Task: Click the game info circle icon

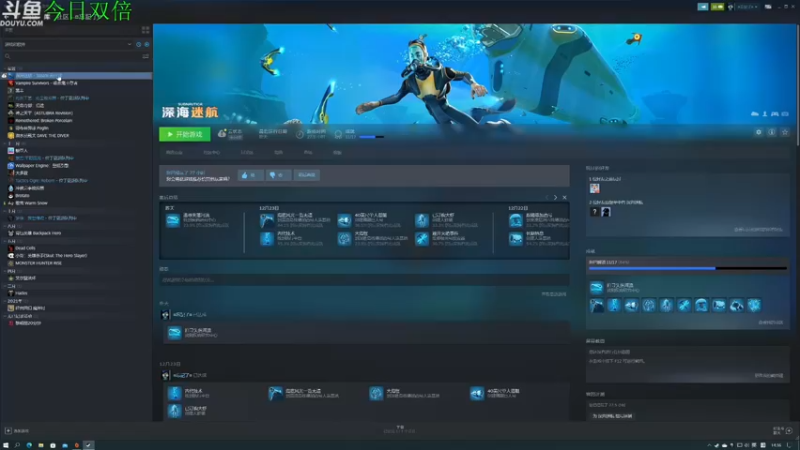Action: click(771, 132)
